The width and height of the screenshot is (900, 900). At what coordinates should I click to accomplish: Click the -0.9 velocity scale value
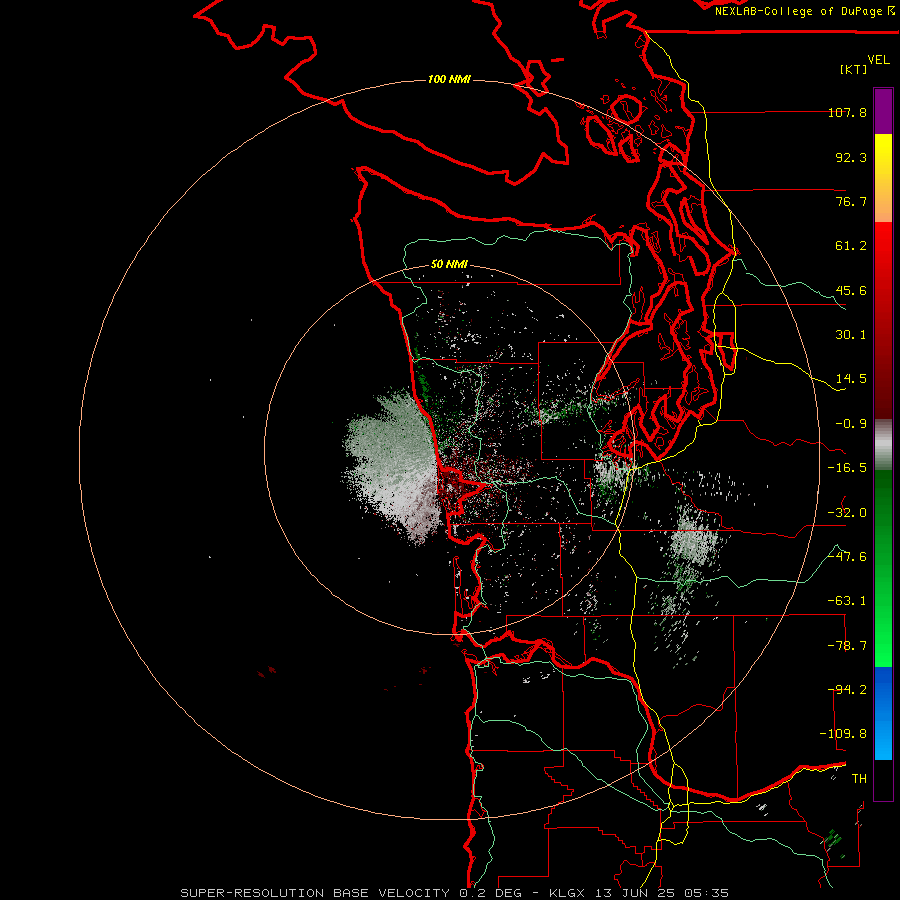[851, 424]
